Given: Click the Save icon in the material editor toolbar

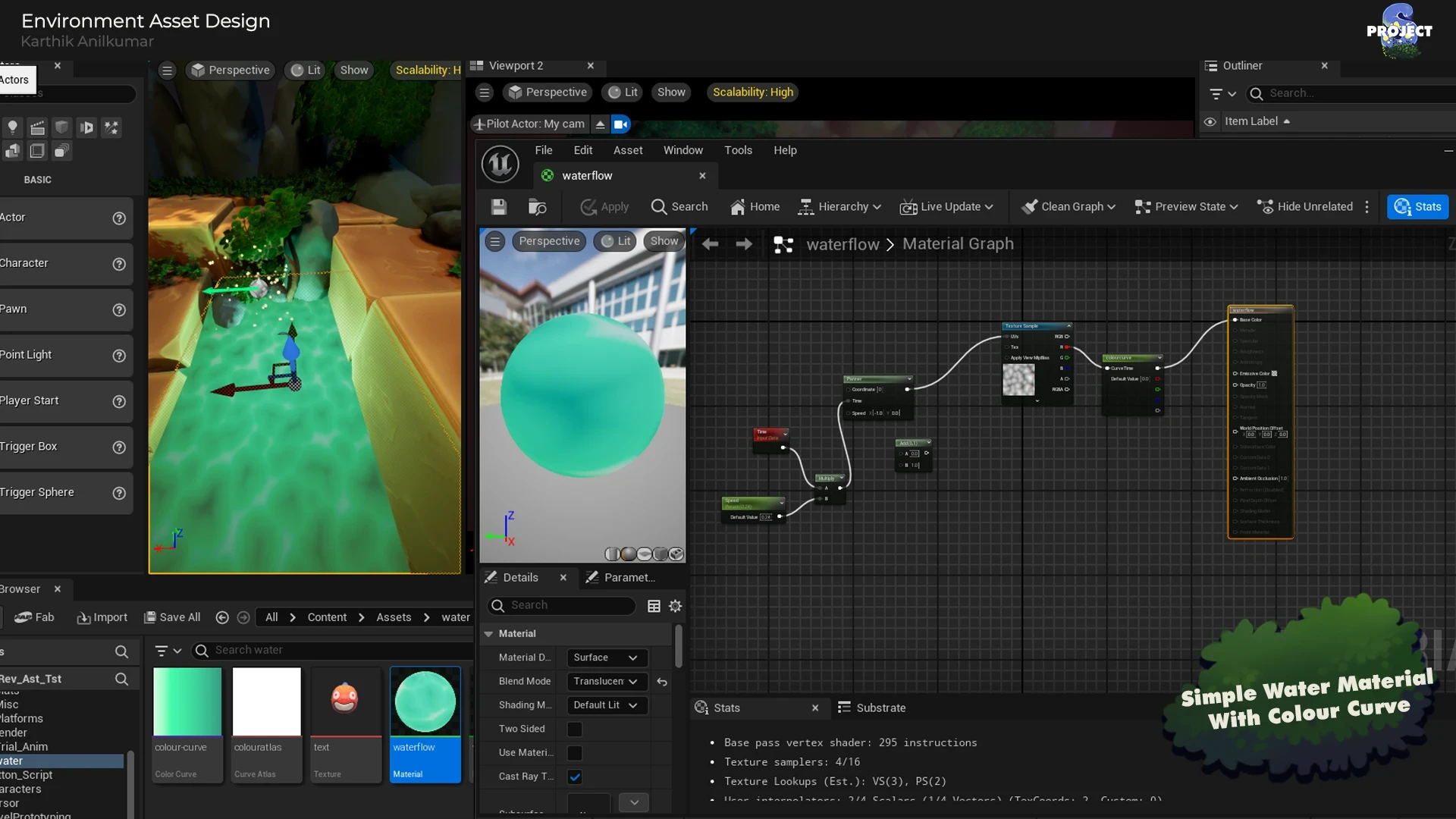Looking at the screenshot, I should point(498,206).
